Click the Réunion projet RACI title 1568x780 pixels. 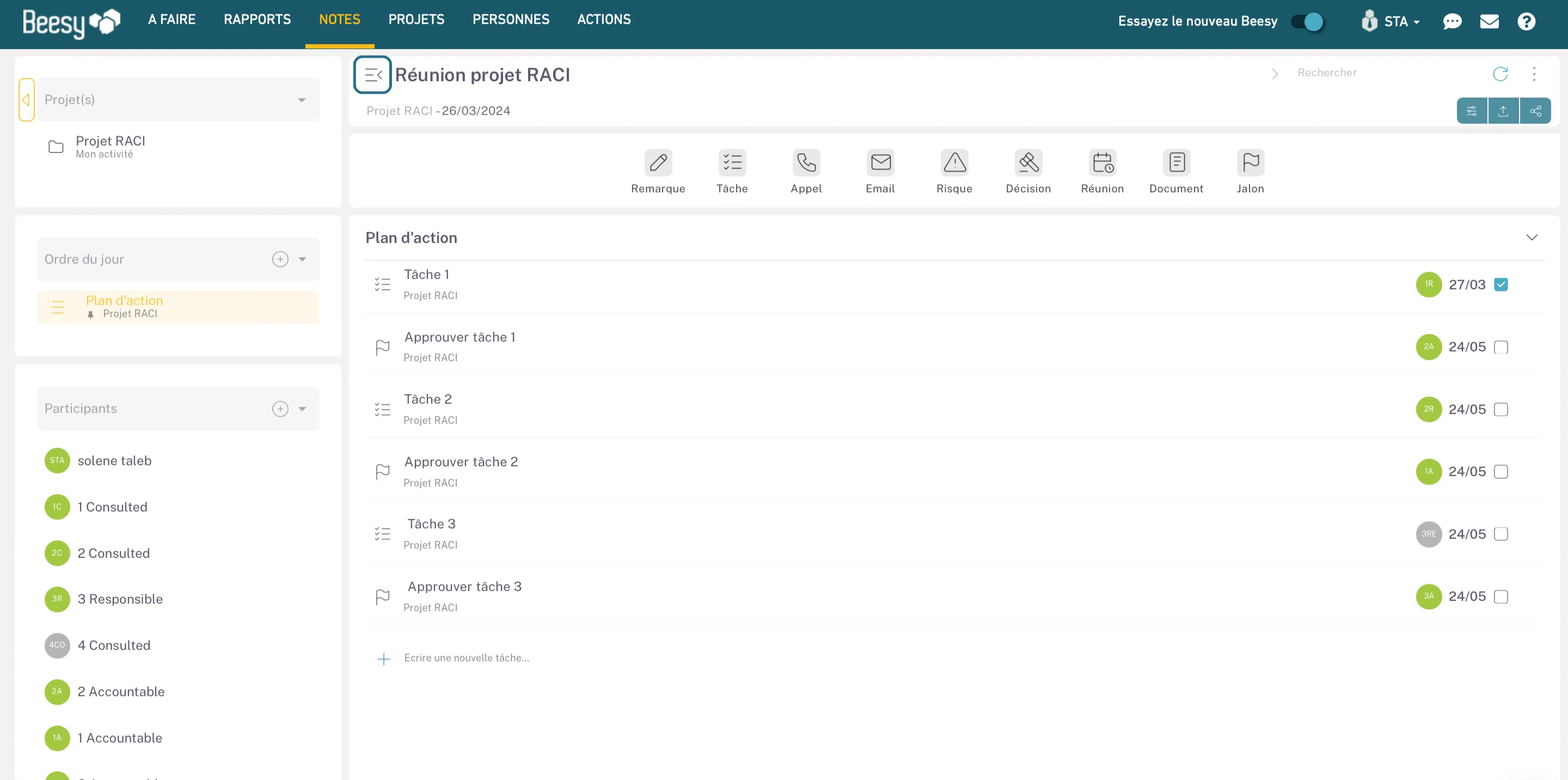click(x=482, y=75)
